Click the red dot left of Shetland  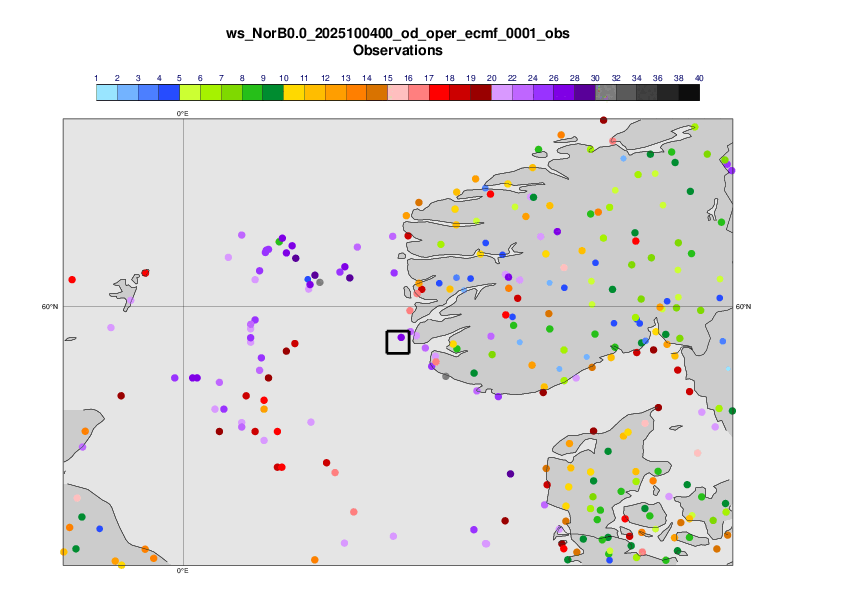(x=72, y=280)
